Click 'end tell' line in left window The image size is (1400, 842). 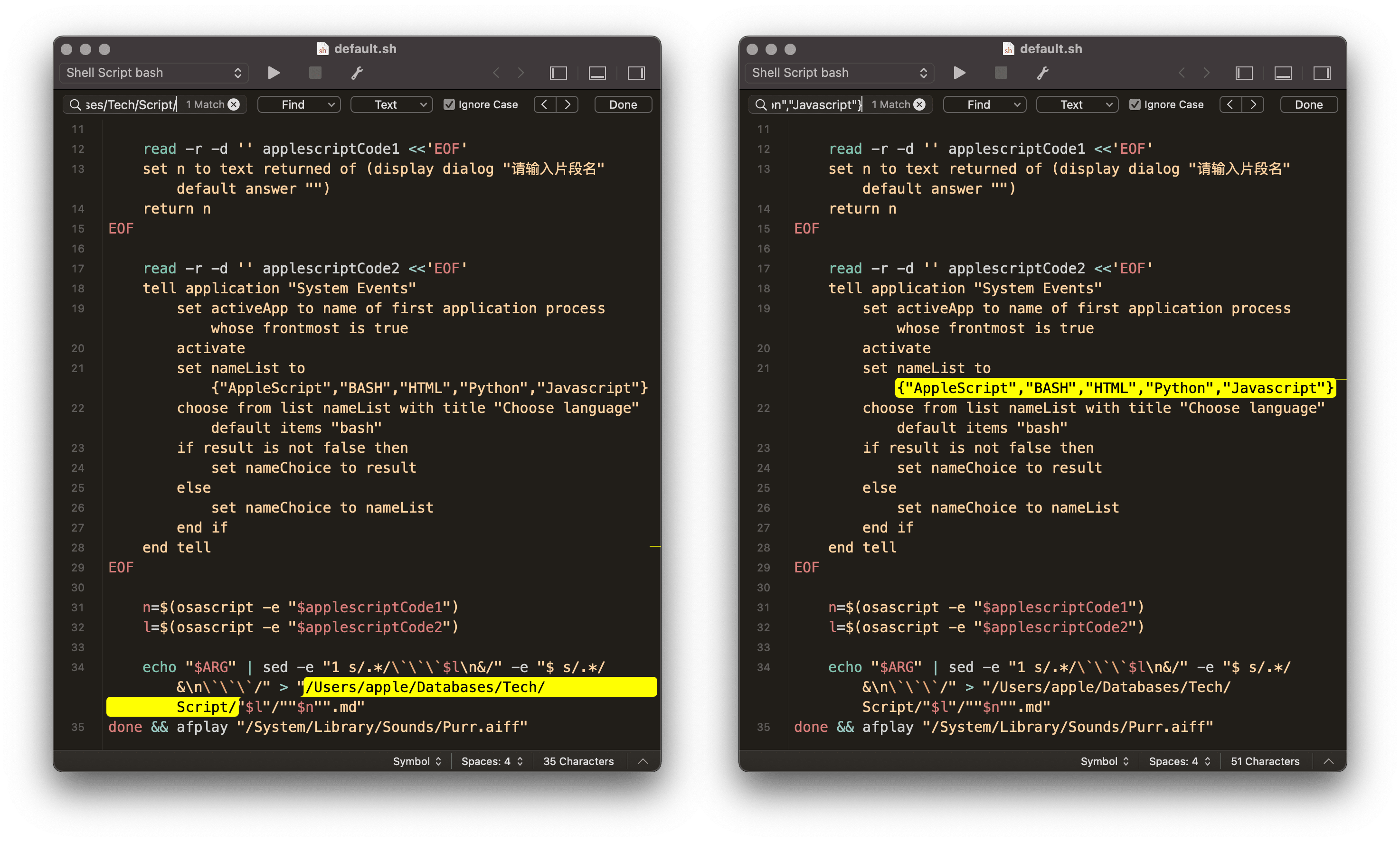tap(177, 548)
